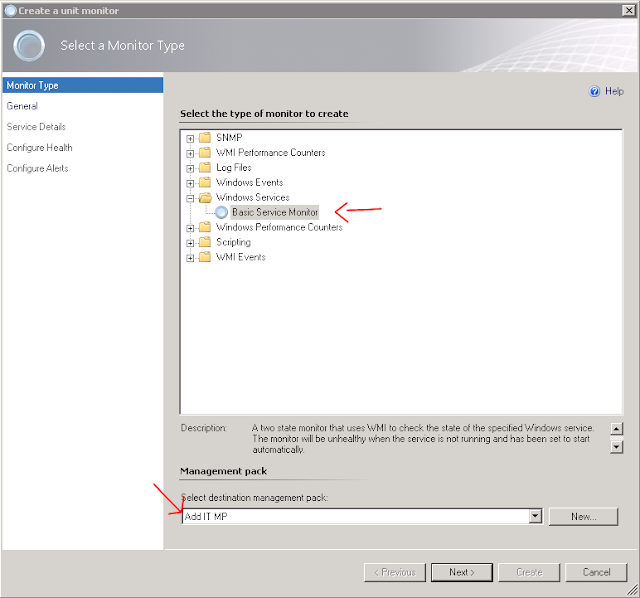Cancel the unit monitor wizard
Image resolution: width=640 pixels, height=598 pixels.
tap(596, 572)
